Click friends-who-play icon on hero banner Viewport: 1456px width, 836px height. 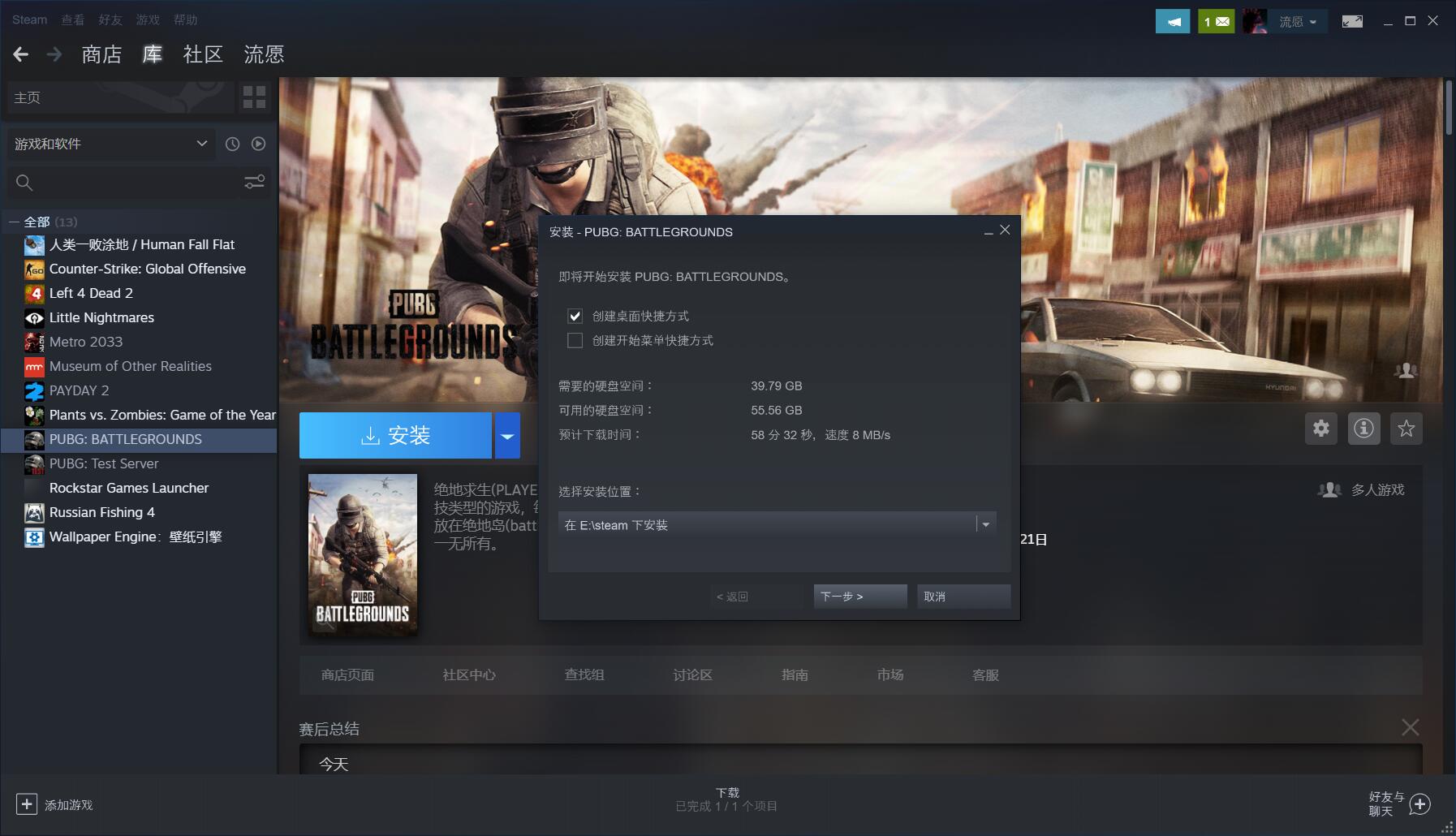tap(1406, 370)
